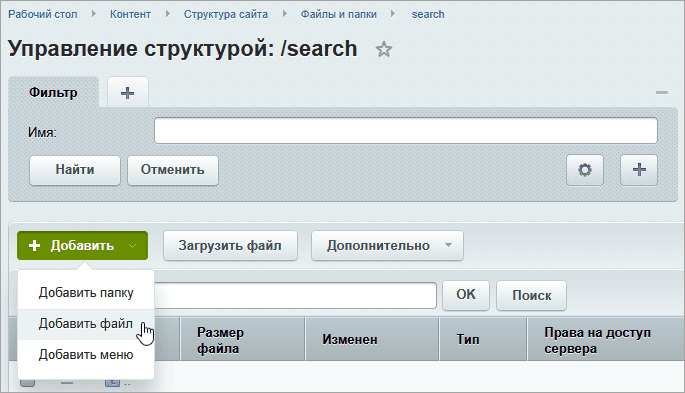The height and width of the screenshot is (393, 685).
Task: Expand arrow after Рабочий стол breadcrumb
Action: [x=93, y=14]
